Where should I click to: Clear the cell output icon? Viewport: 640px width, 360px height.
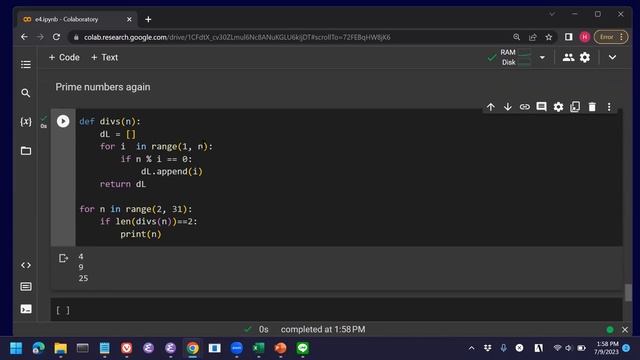(x=63, y=258)
